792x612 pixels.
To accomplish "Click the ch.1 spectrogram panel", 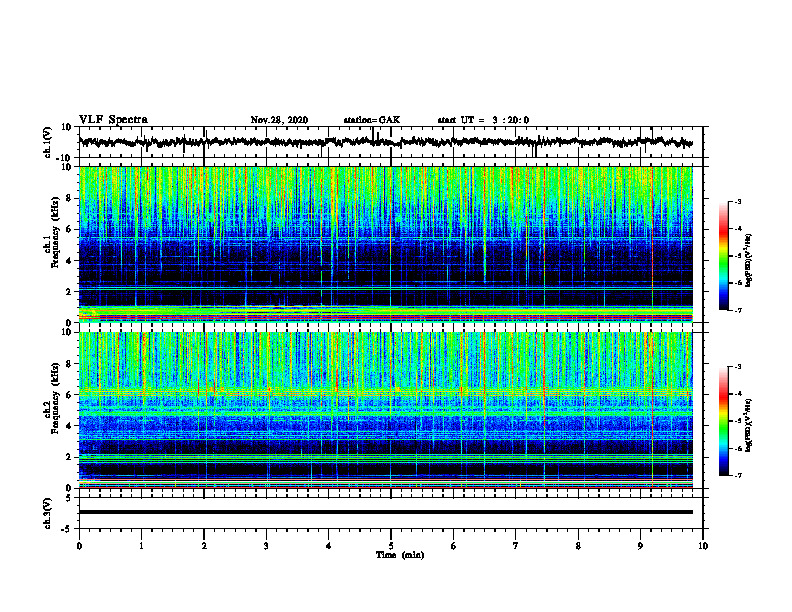I will click(x=386, y=244).
